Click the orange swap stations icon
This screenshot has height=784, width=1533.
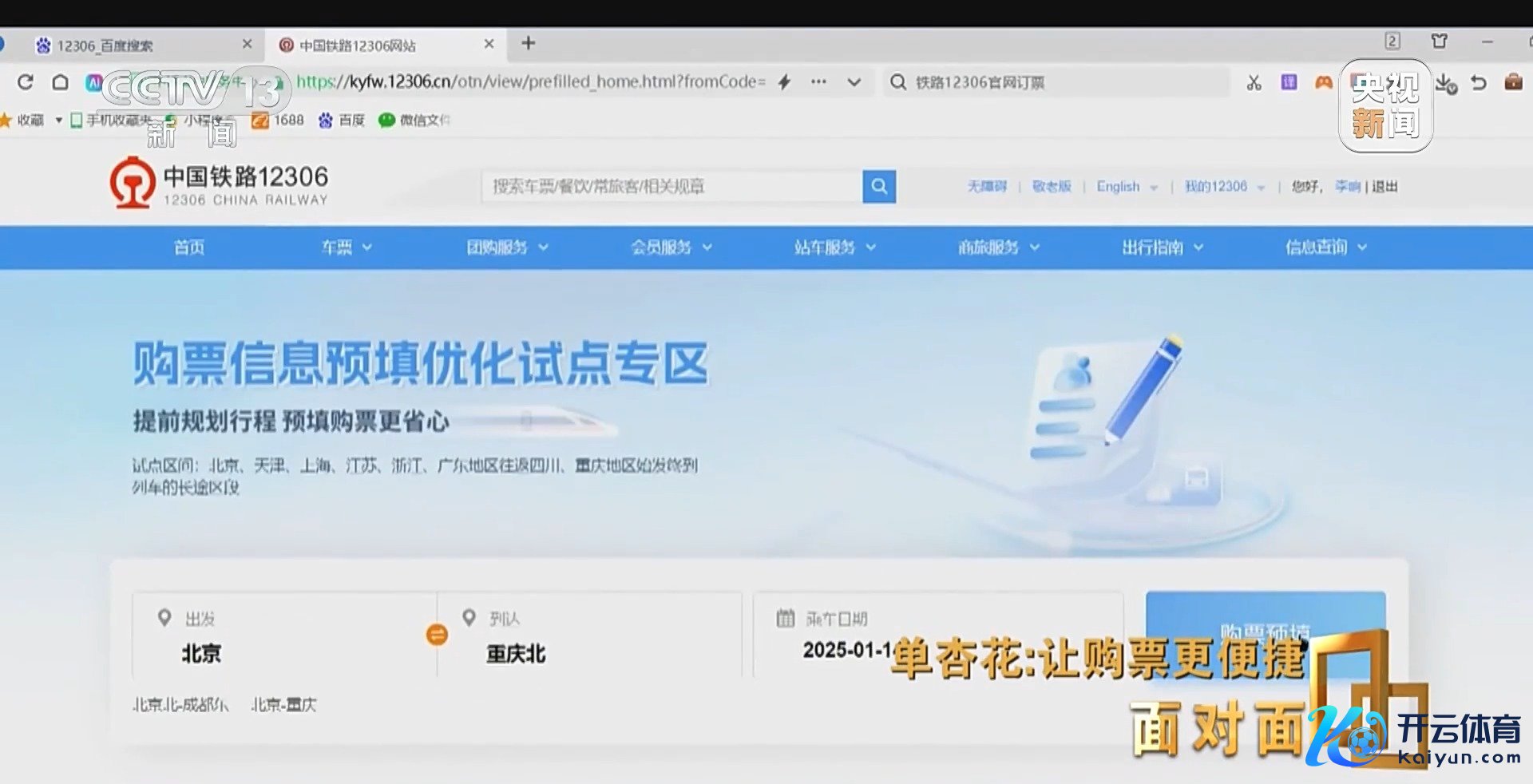point(437,635)
